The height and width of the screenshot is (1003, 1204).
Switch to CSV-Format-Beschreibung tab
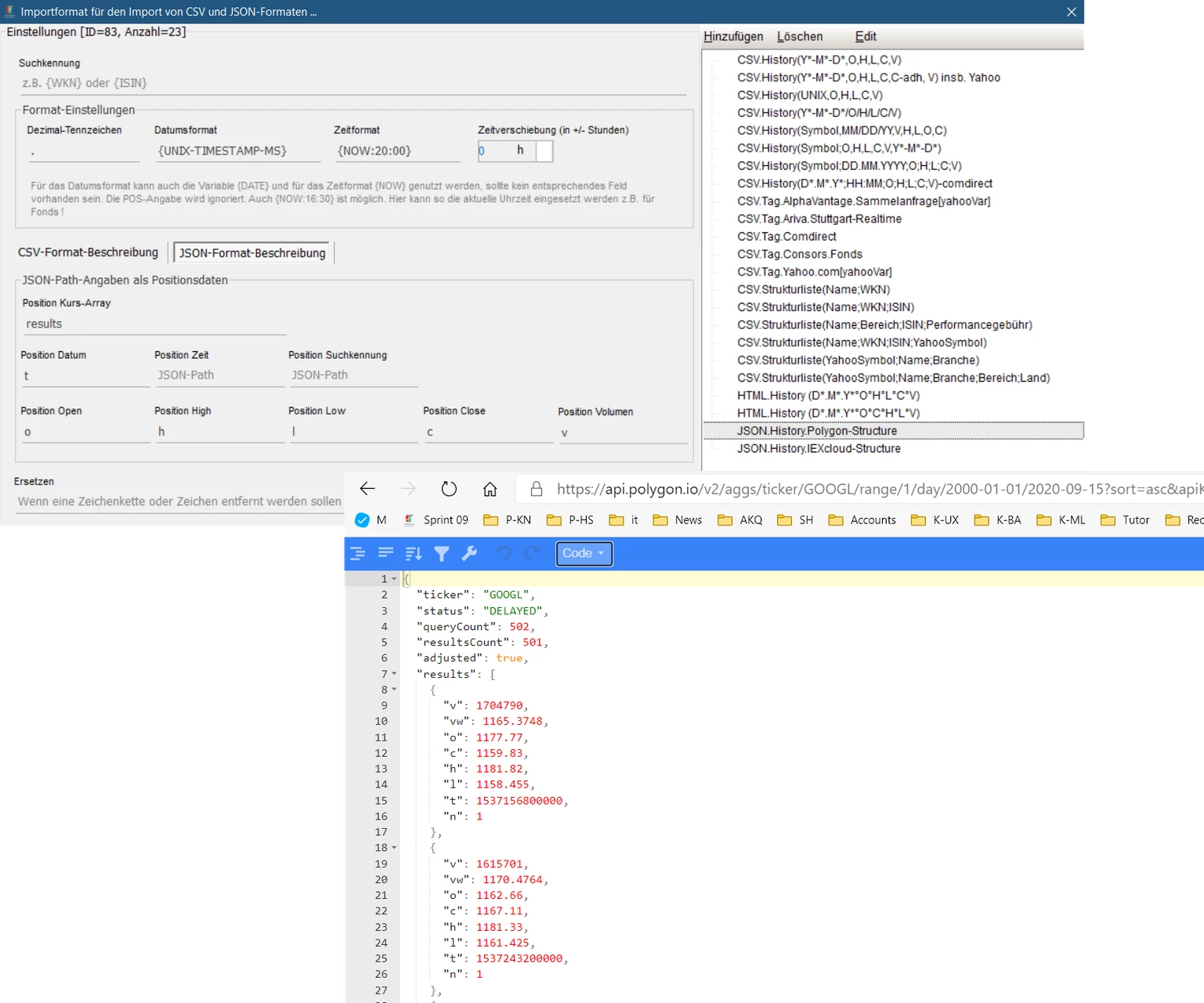pyautogui.click(x=88, y=252)
